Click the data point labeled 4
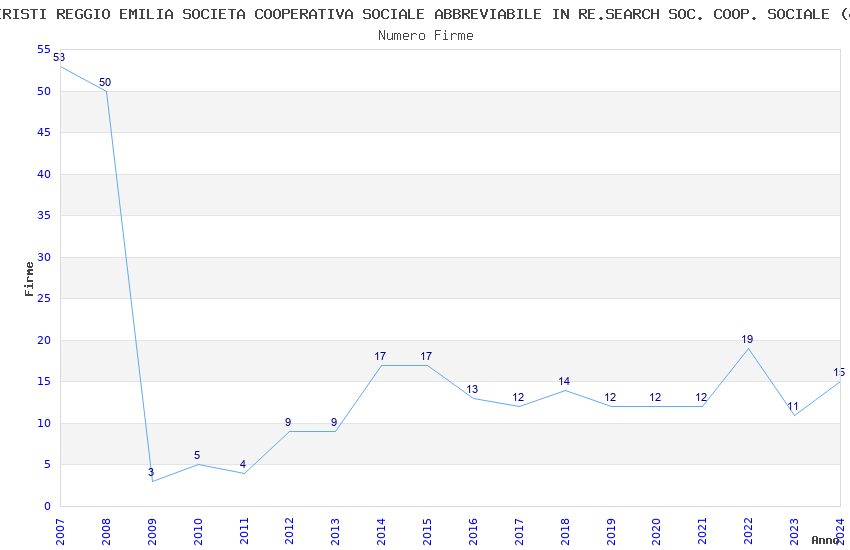850x550 pixels. pyautogui.click(x=244, y=473)
